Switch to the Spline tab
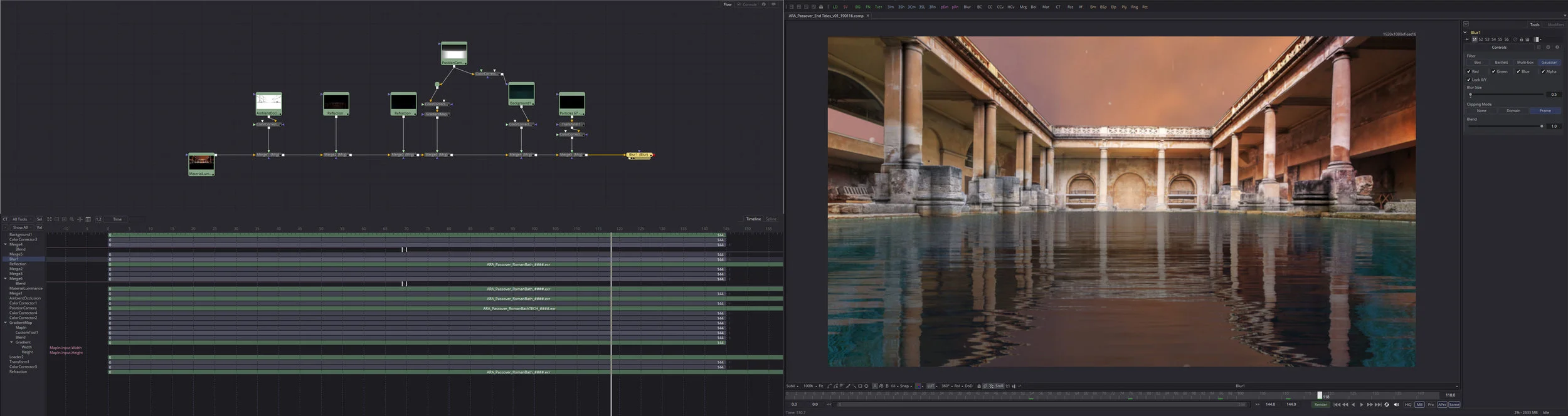 (x=771, y=219)
